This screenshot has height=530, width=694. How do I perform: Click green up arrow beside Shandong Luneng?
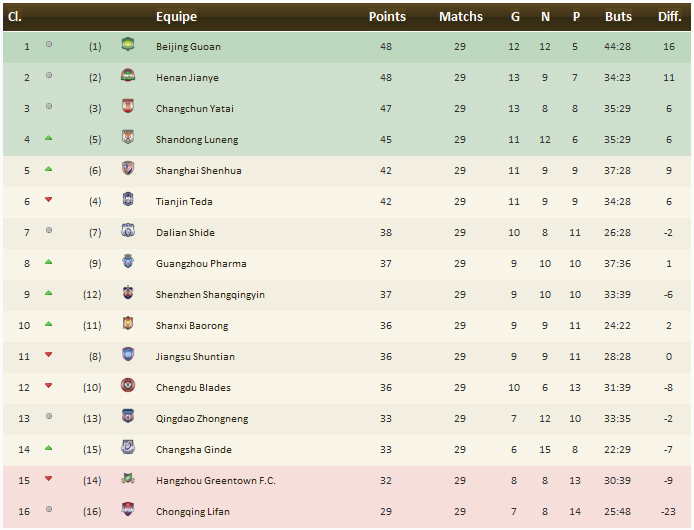pyautogui.click(x=48, y=138)
